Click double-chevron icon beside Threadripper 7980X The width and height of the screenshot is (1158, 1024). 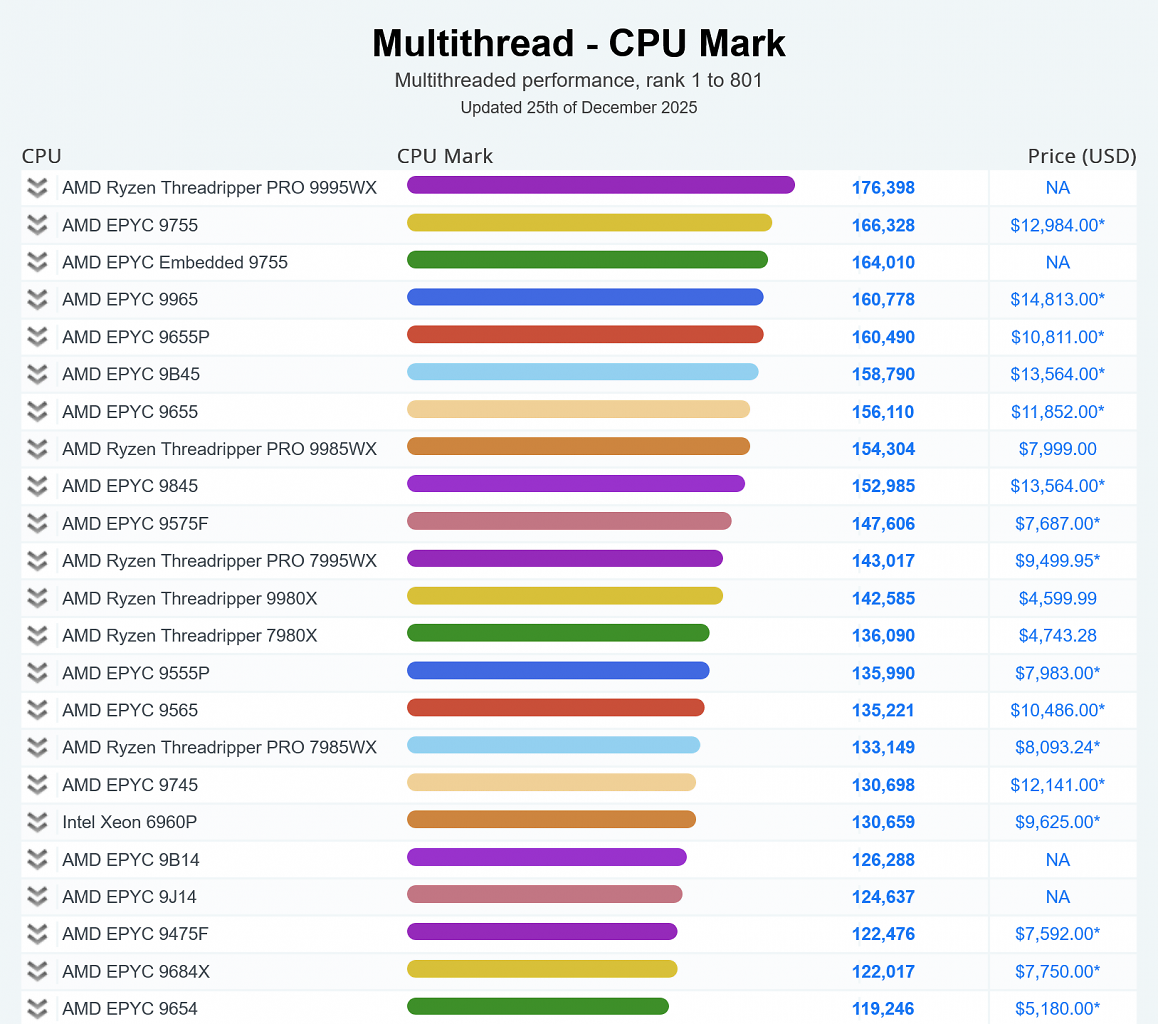(37, 636)
